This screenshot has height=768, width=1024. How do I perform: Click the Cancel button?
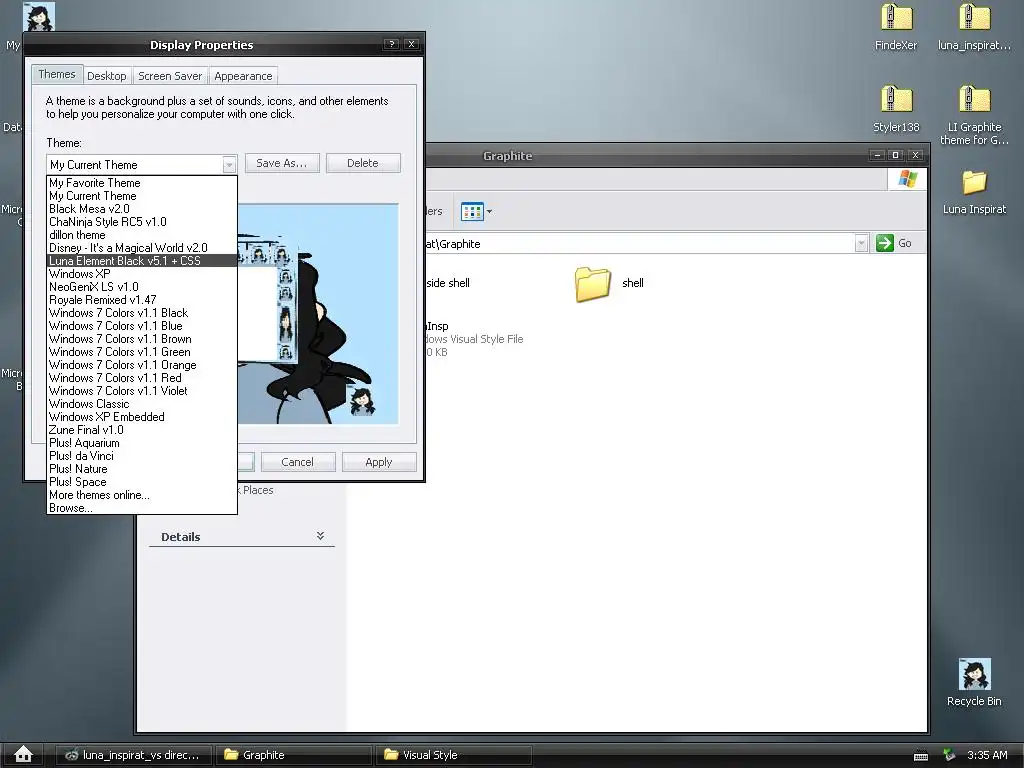pyautogui.click(x=297, y=462)
